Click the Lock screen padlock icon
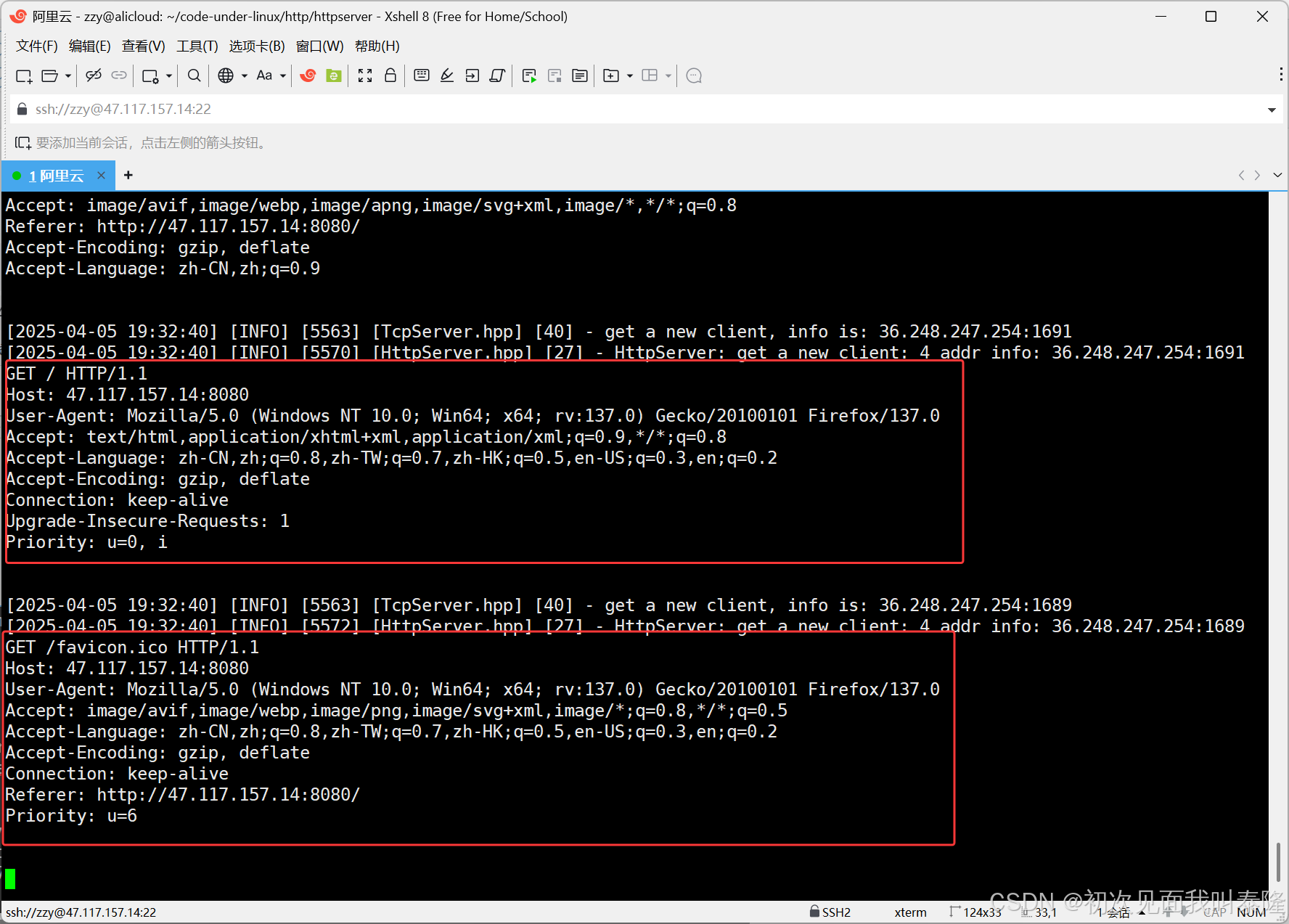 (390, 75)
